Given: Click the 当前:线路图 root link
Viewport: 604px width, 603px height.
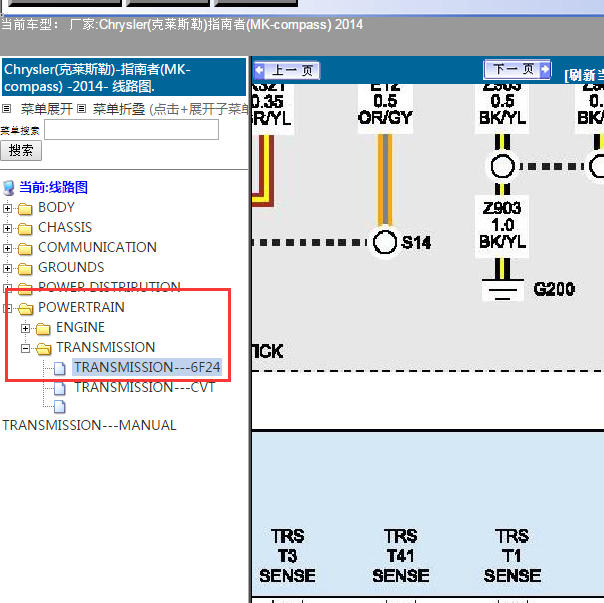Looking at the screenshot, I should (x=54, y=187).
